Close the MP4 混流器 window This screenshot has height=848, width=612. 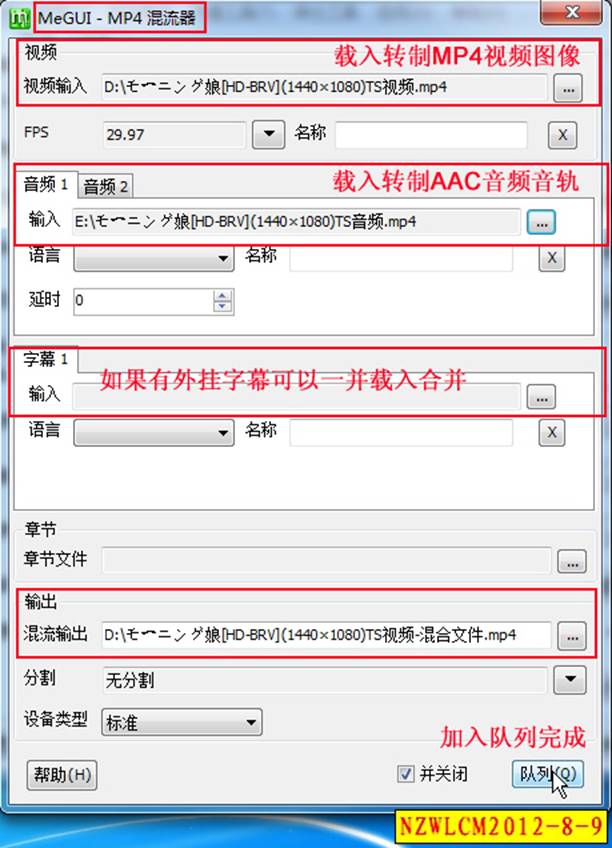[571, 13]
